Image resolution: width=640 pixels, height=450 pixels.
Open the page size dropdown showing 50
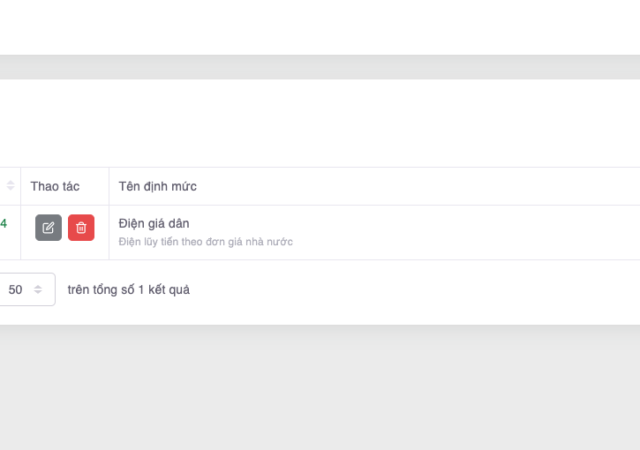pyautogui.click(x=26, y=290)
